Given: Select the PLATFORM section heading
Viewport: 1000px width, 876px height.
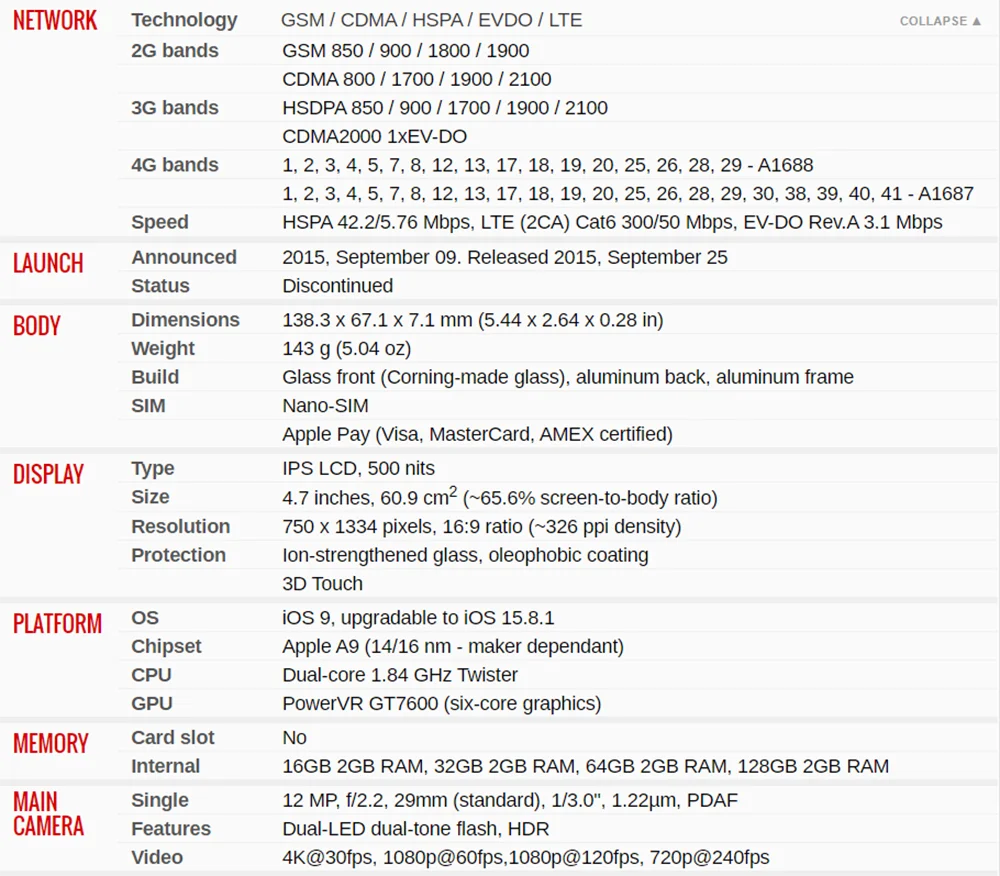Looking at the screenshot, I should [57, 624].
